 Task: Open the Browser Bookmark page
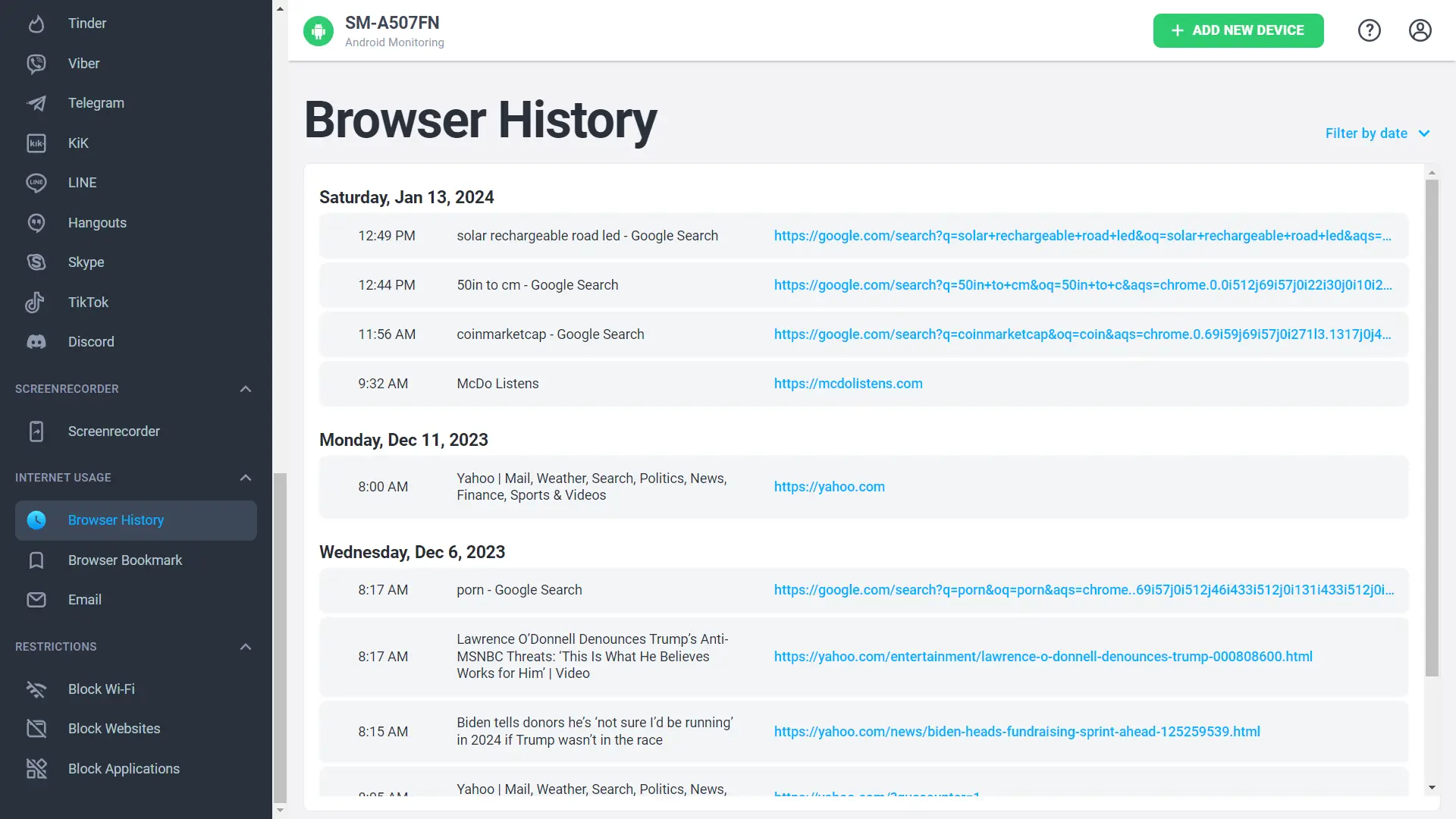point(125,560)
